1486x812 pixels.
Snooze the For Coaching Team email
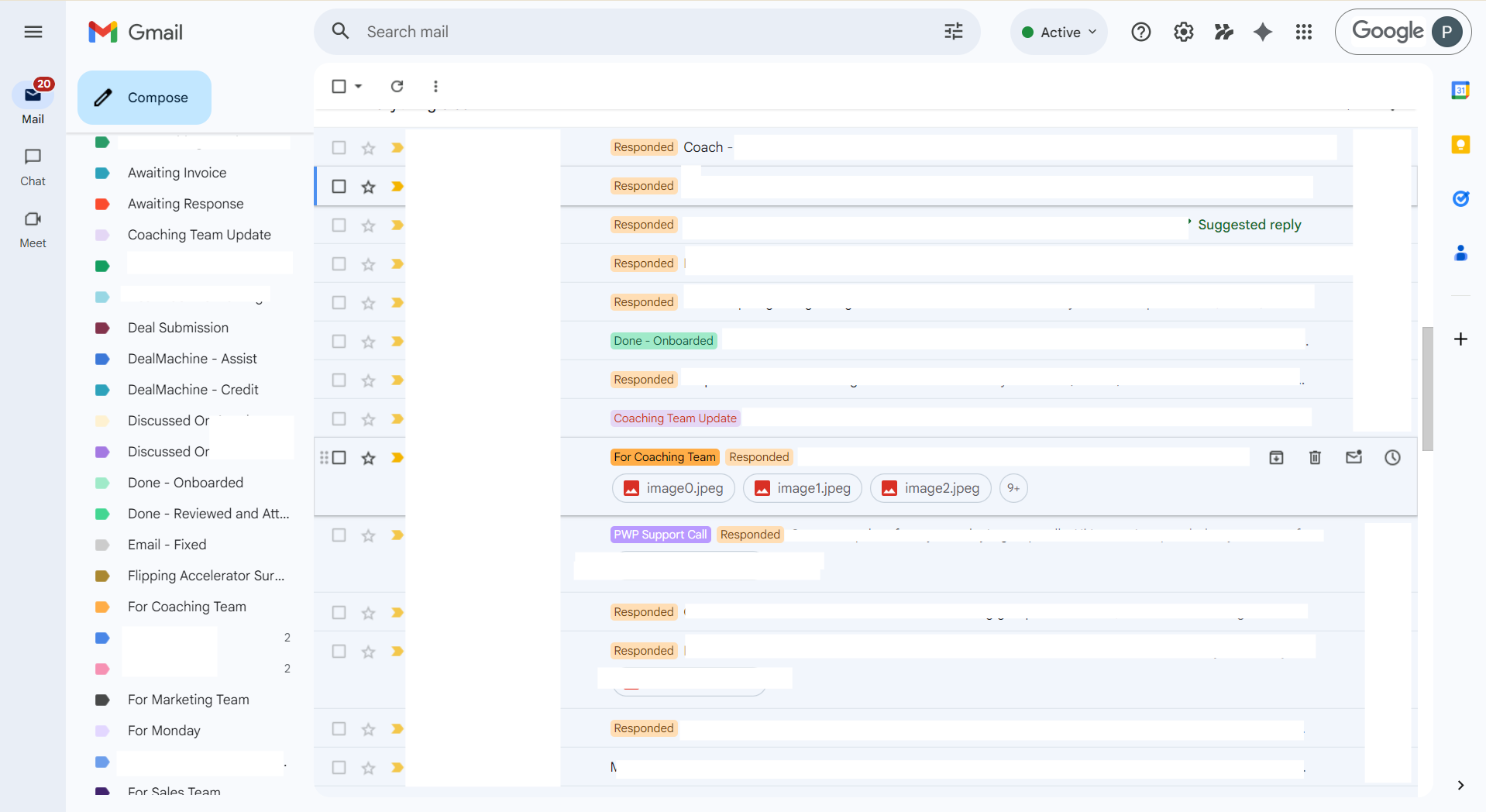click(1392, 458)
